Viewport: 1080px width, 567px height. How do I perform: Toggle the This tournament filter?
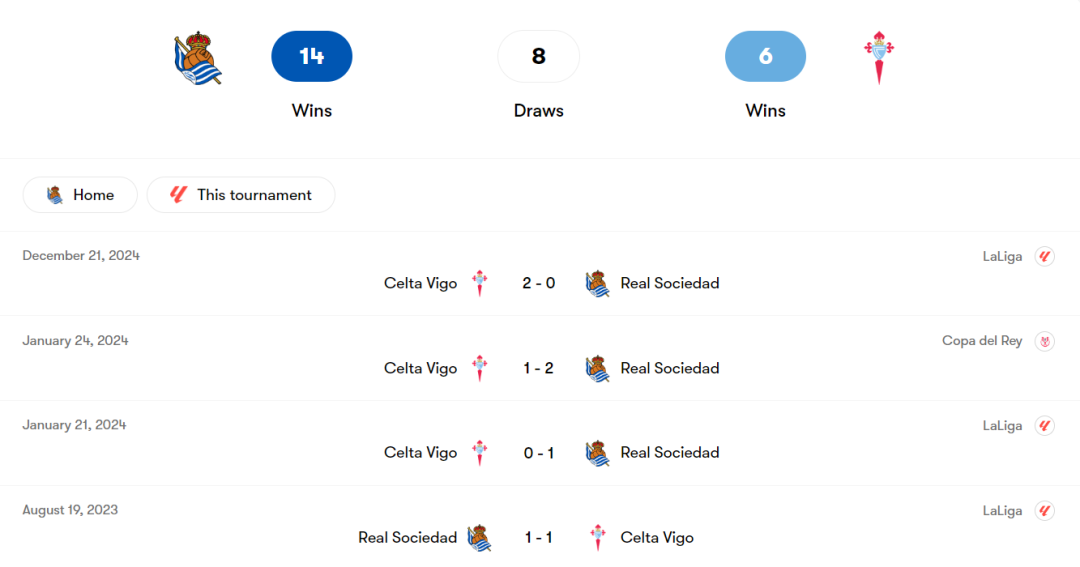point(241,195)
